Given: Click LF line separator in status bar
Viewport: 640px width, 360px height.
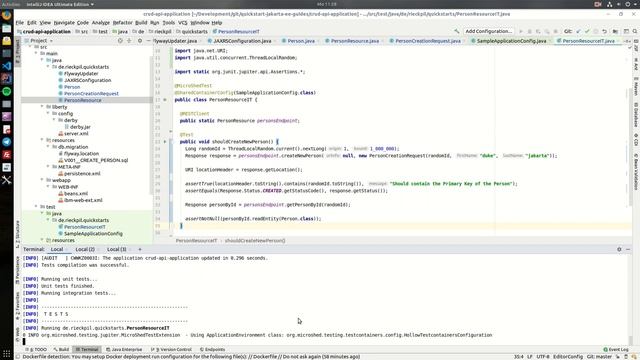Looking at the screenshot, I should [529, 357].
